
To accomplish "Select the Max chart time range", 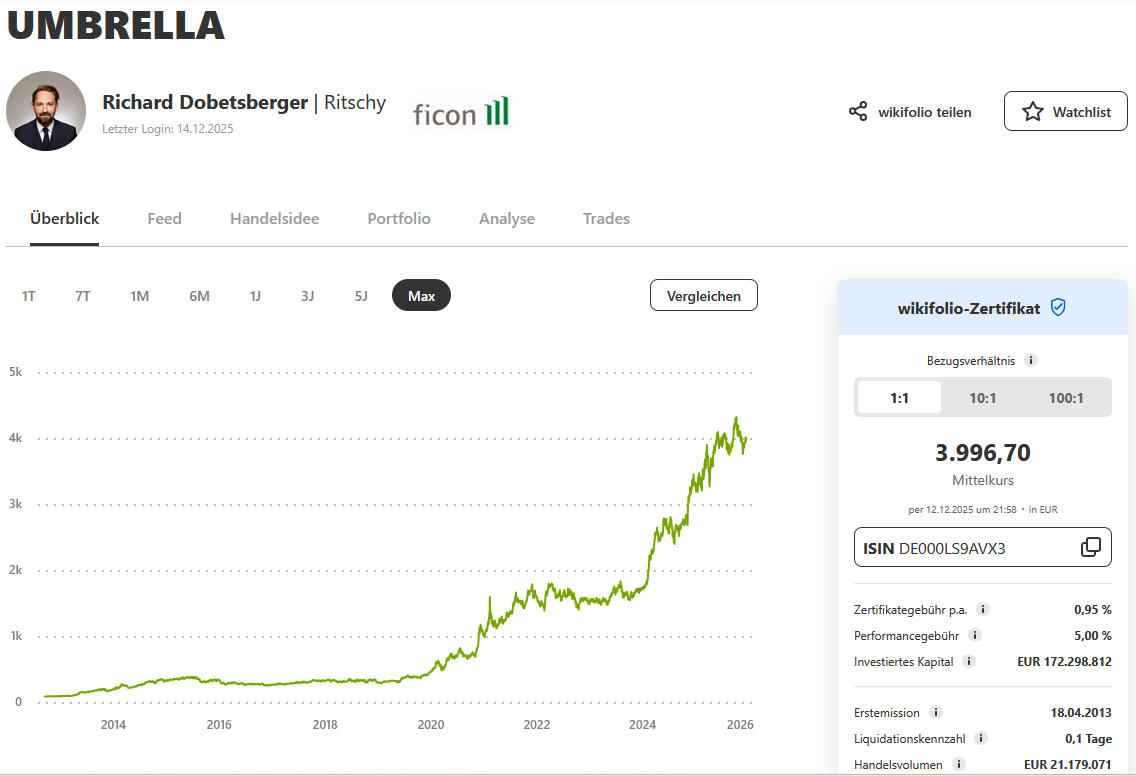I will pos(421,296).
